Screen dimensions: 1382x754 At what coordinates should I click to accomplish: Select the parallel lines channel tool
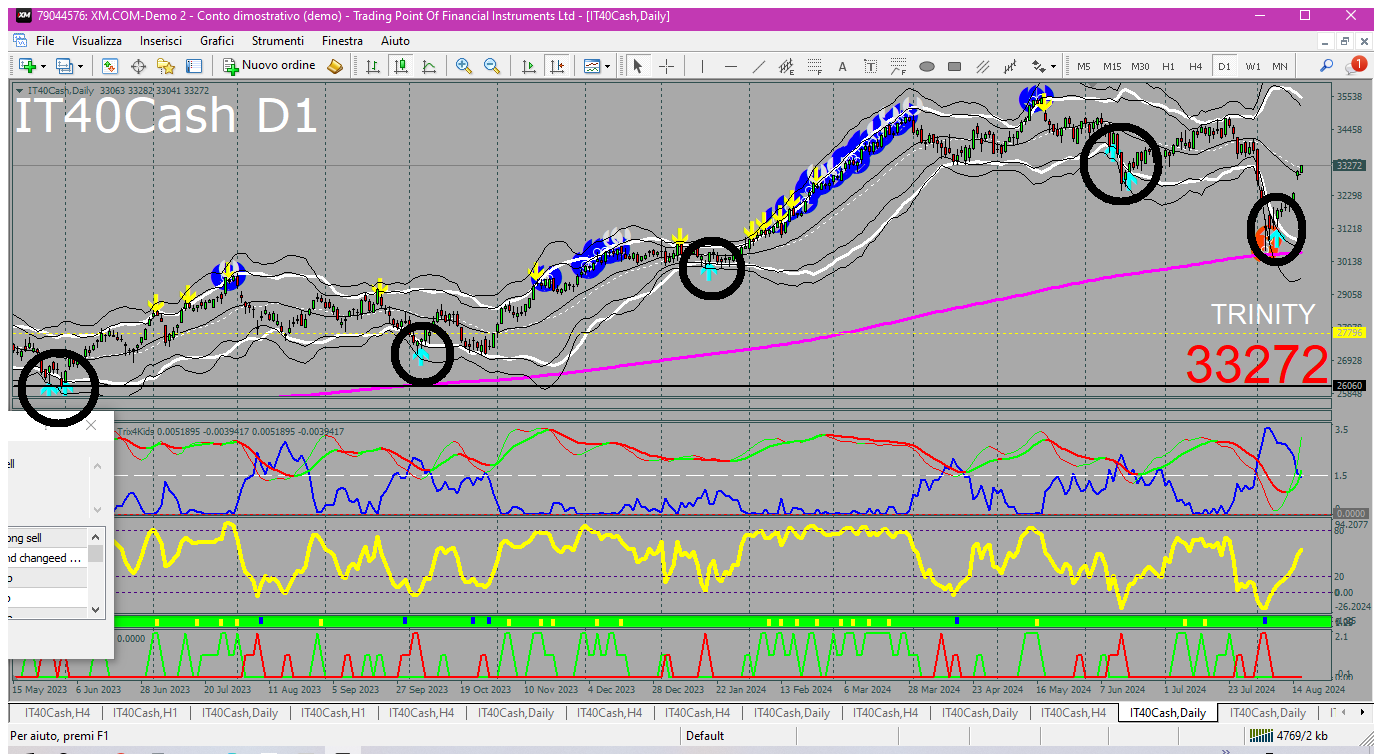tap(983, 66)
